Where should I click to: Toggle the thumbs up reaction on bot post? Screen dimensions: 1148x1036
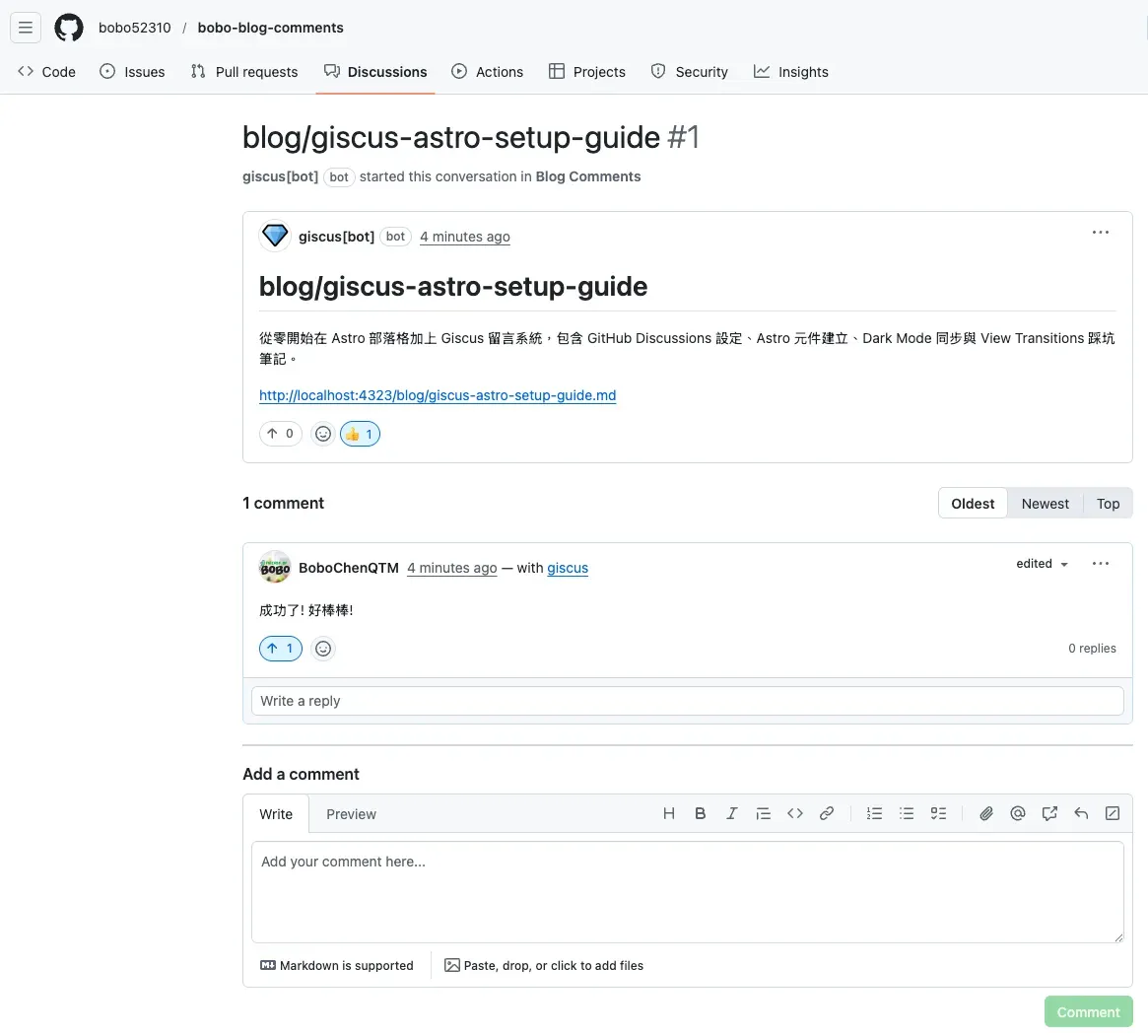(361, 434)
